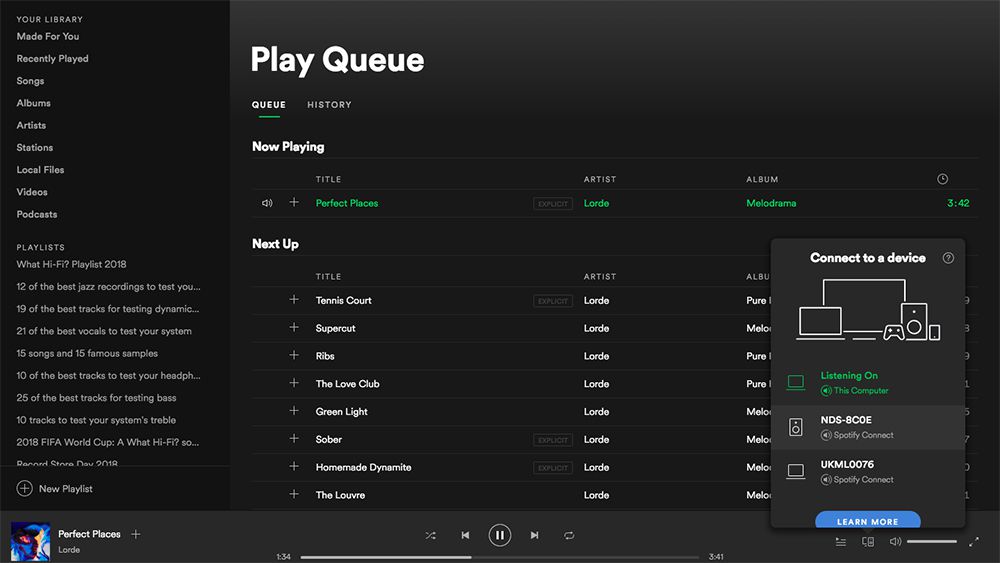
Task: Open Local Files
Action: (x=40, y=170)
